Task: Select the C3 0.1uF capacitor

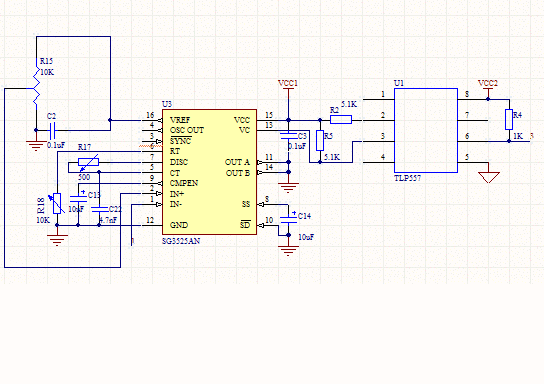Action: tap(288, 136)
